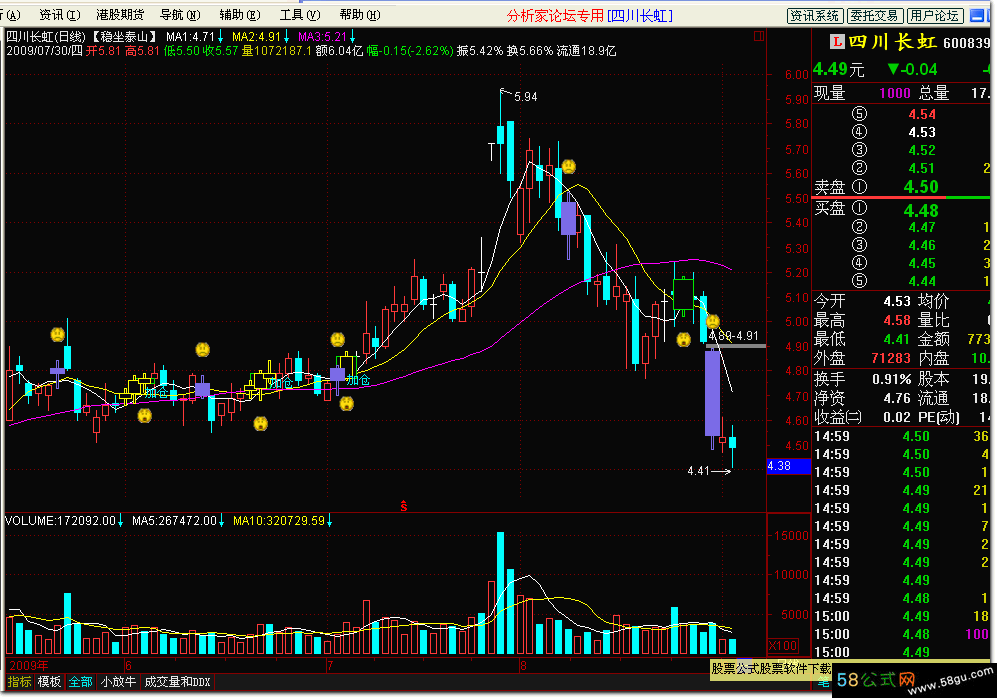Select the circled 4 beside sell price 4.53
Screen dimensions: 997x698
pos(859,132)
